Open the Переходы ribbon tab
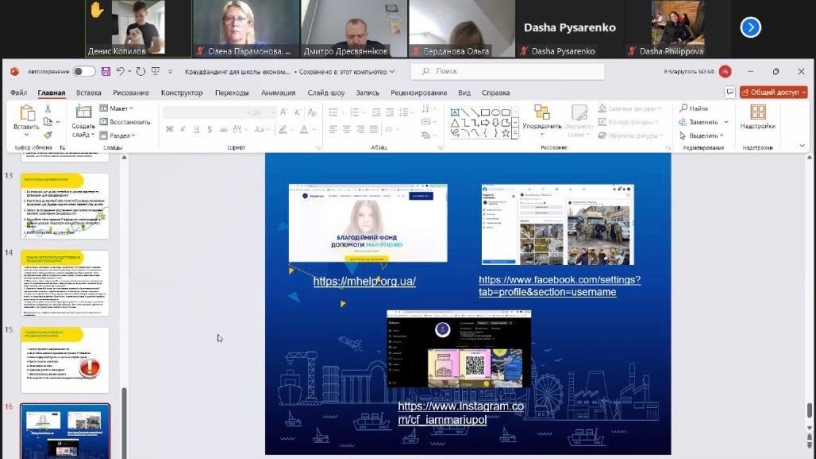The image size is (816, 459). point(232,93)
